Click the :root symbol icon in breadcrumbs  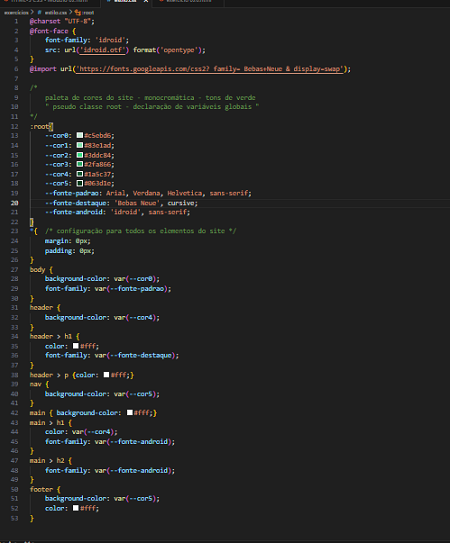click(x=78, y=12)
